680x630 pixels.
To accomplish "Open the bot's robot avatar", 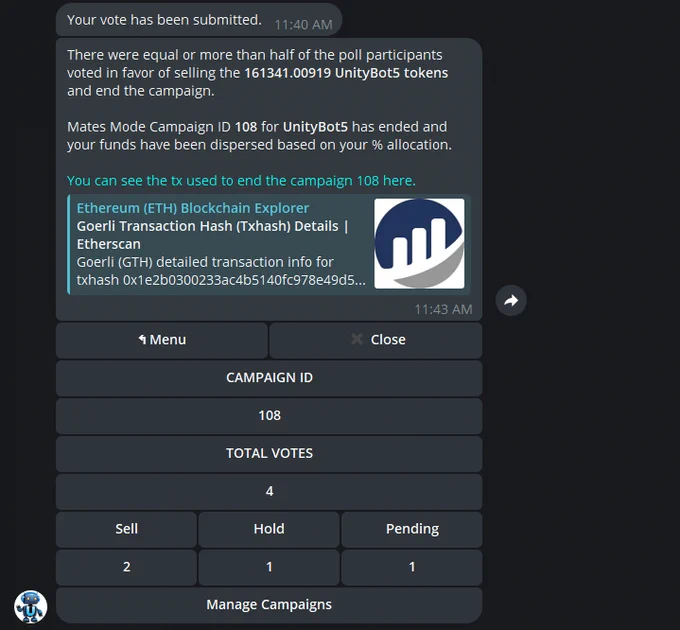I will (30, 606).
